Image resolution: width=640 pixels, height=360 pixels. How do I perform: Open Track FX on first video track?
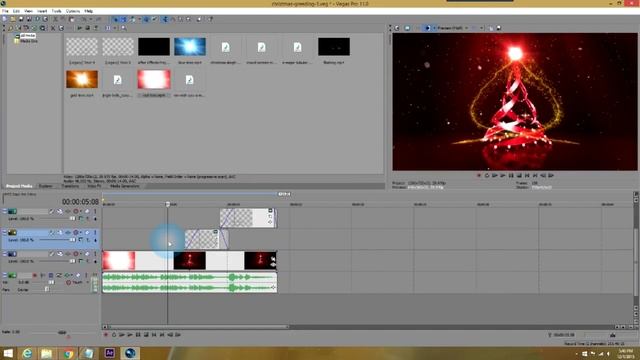pyautogui.click(x=68, y=211)
